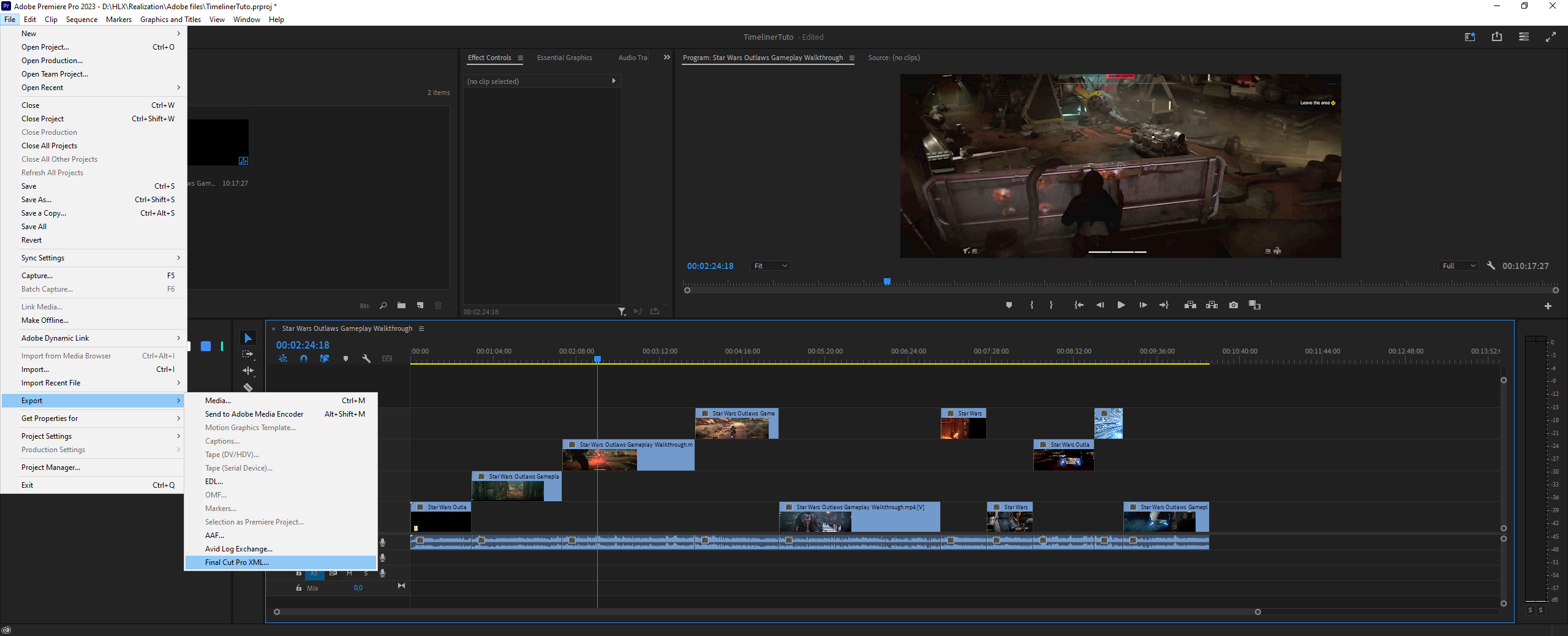
Task: Click Program monitor playhead on scrubber
Action: tap(886, 282)
